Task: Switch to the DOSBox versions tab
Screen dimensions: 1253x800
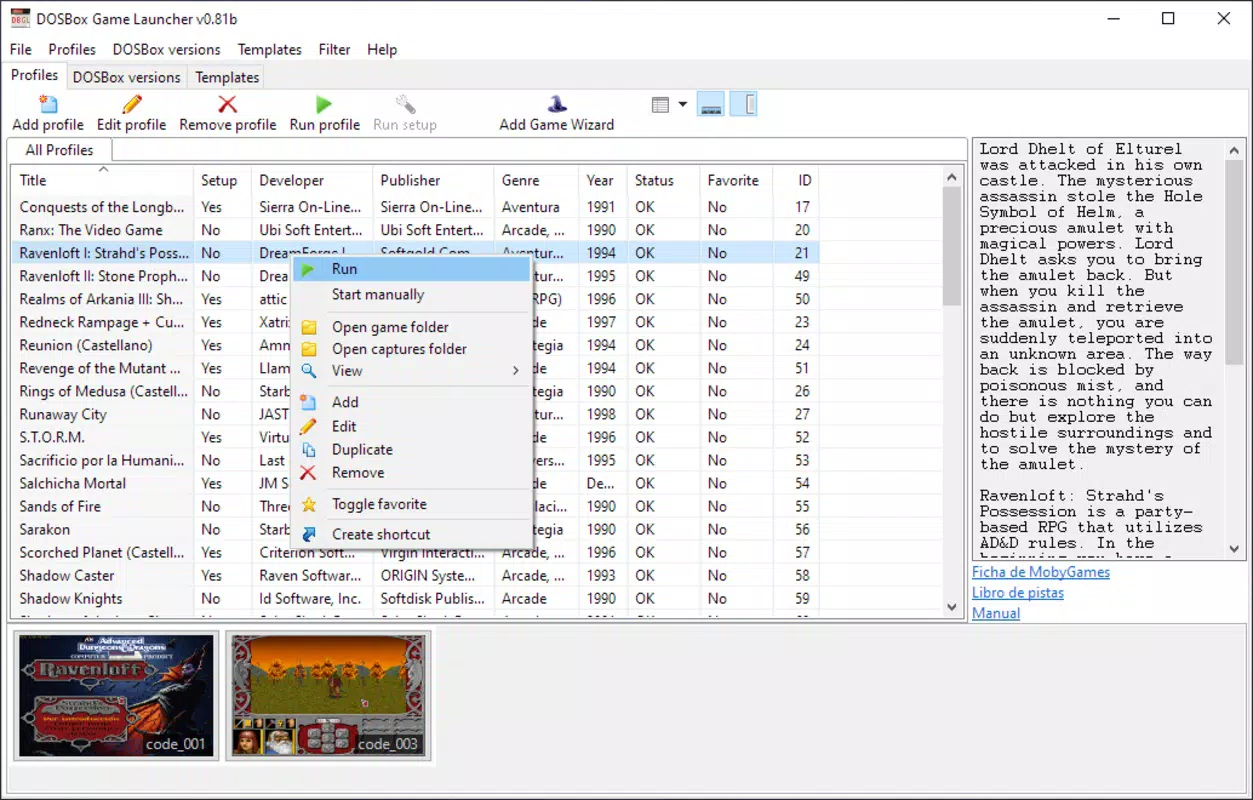Action: coord(127,77)
